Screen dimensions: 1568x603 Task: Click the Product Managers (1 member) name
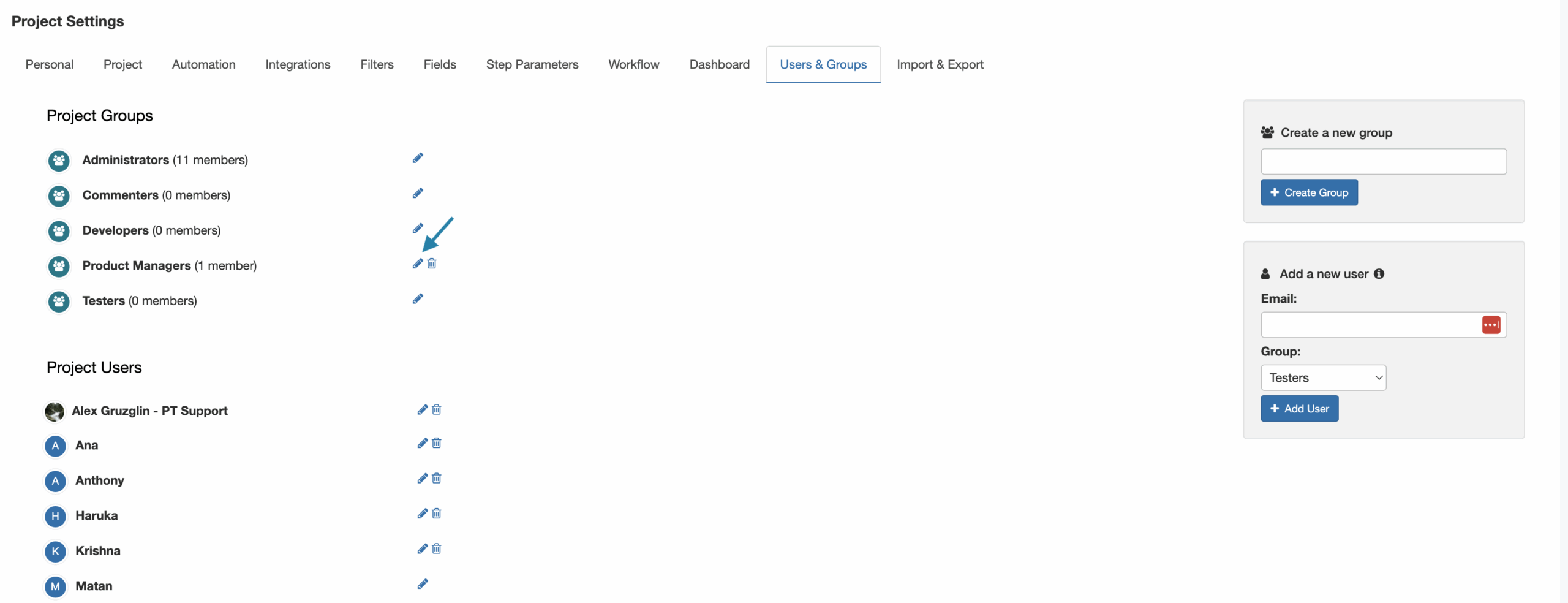[170, 265]
